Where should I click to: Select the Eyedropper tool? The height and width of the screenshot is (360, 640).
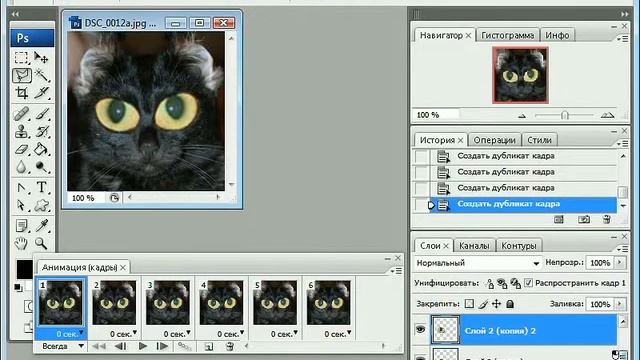click(41, 226)
